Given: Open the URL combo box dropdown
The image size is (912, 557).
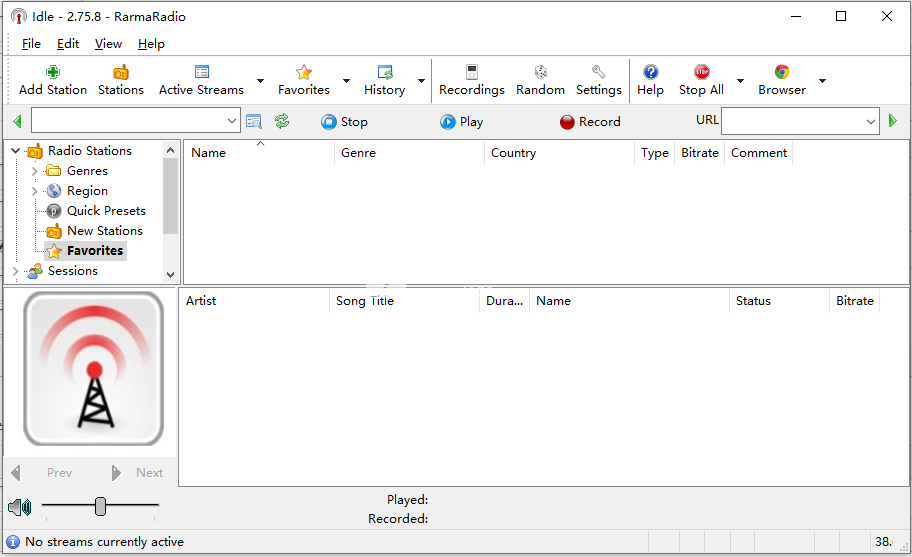Looking at the screenshot, I should [x=871, y=122].
